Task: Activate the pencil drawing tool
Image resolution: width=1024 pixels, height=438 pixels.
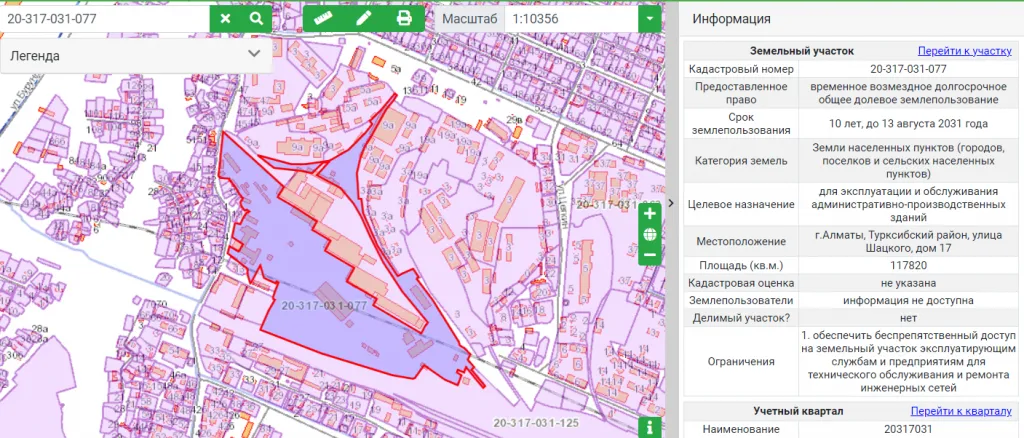Action: pyautogui.click(x=363, y=18)
